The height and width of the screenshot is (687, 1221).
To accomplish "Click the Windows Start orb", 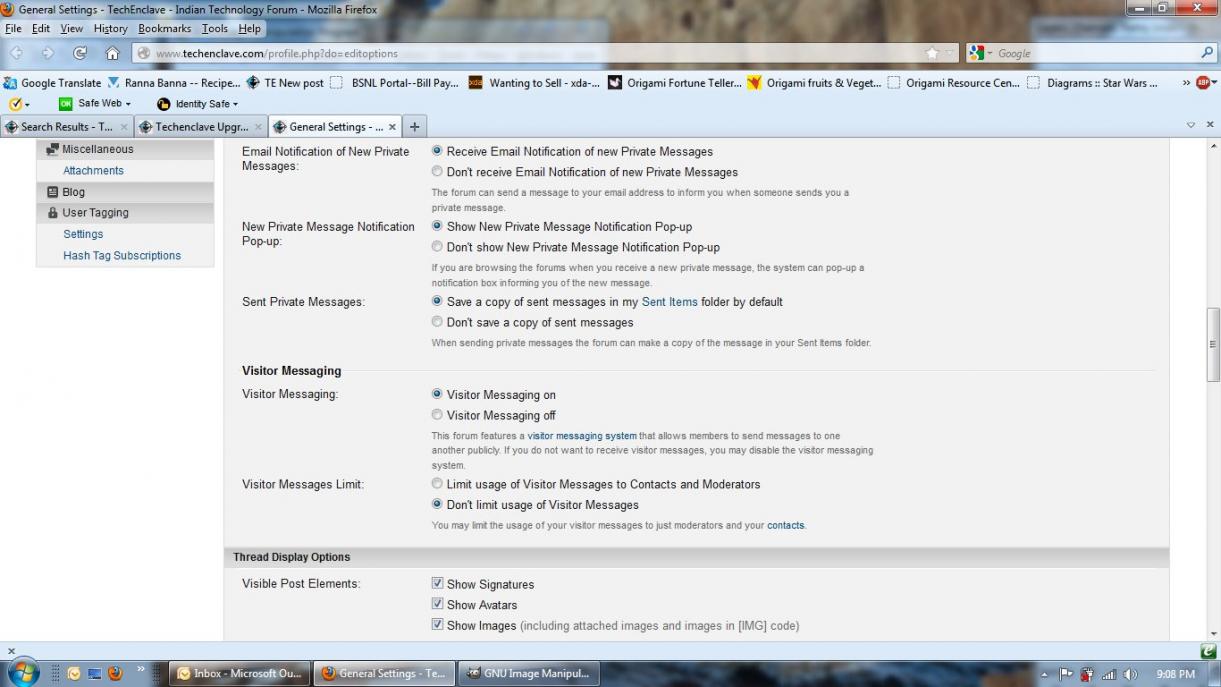I will coord(22,672).
